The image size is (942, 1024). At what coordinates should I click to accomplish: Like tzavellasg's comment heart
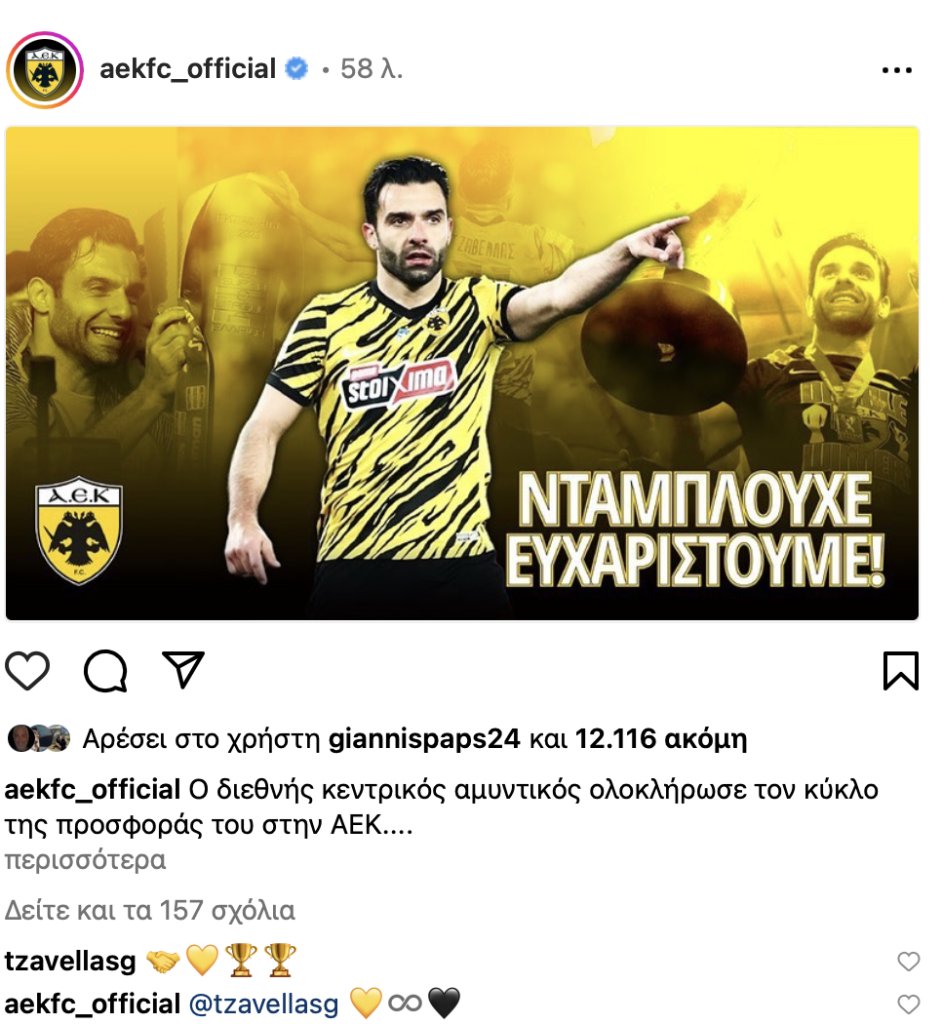pyautogui.click(x=908, y=961)
